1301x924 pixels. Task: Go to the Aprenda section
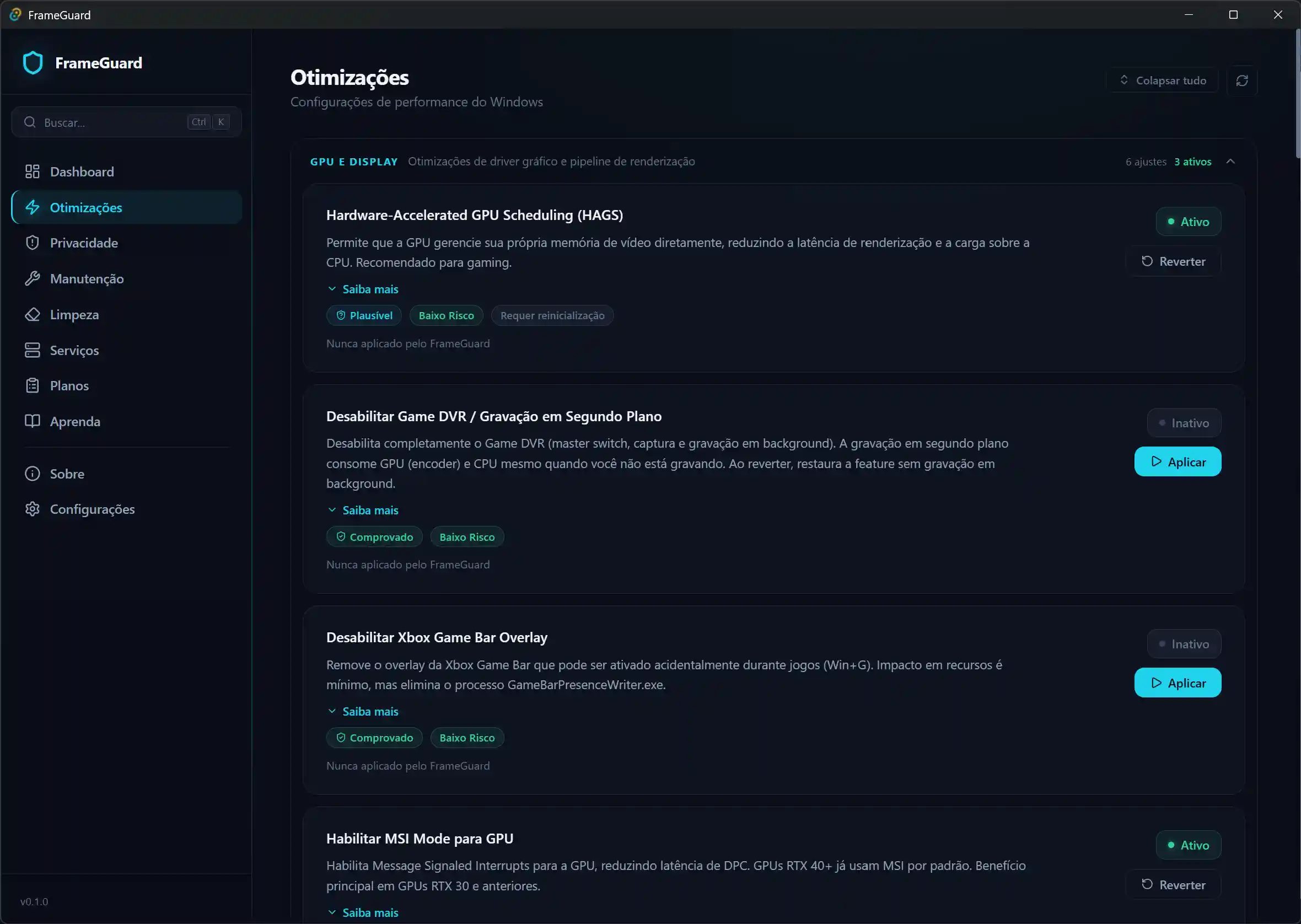pyautogui.click(x=74, y=422)
